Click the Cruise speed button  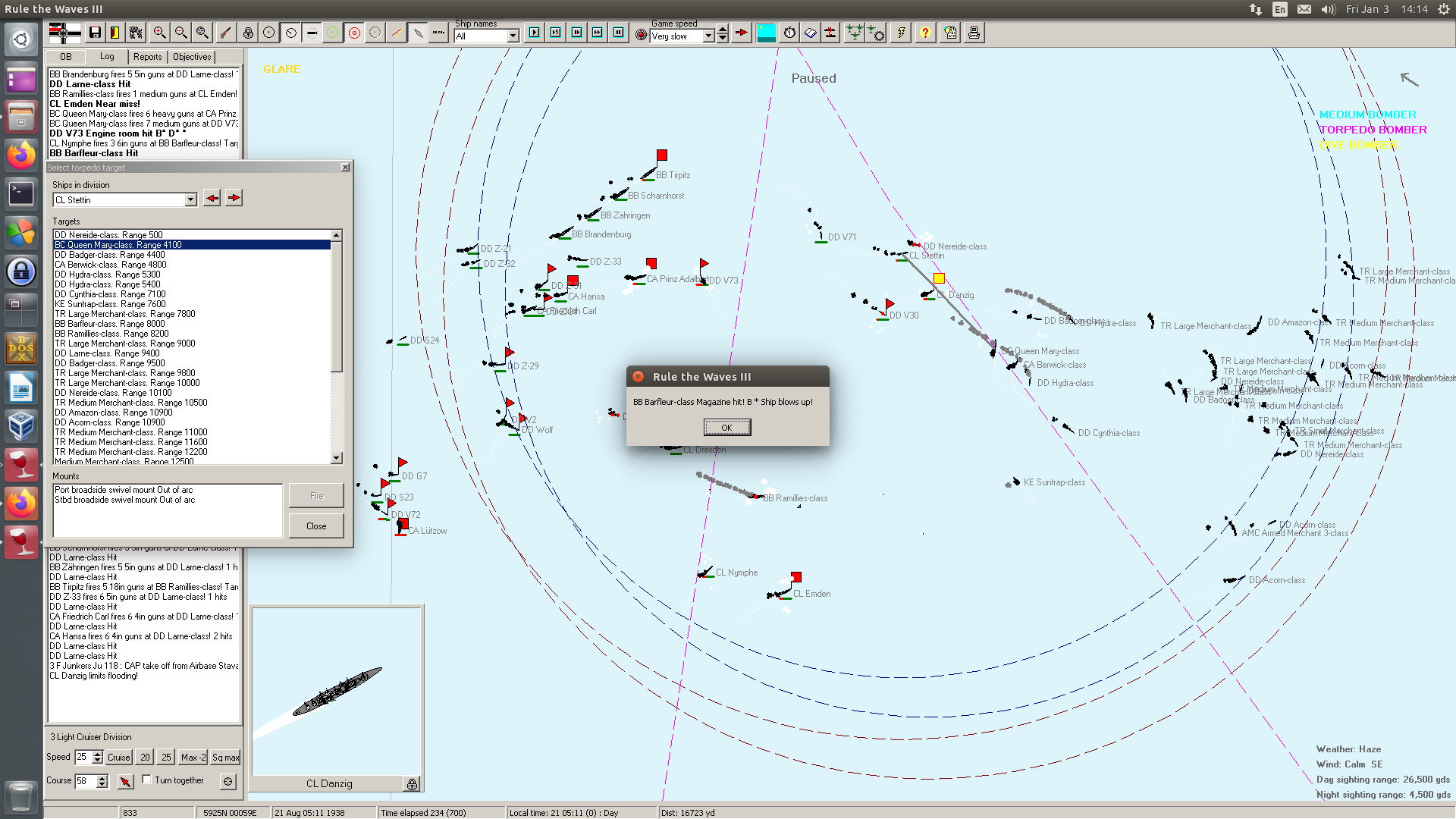pos(118,757)
